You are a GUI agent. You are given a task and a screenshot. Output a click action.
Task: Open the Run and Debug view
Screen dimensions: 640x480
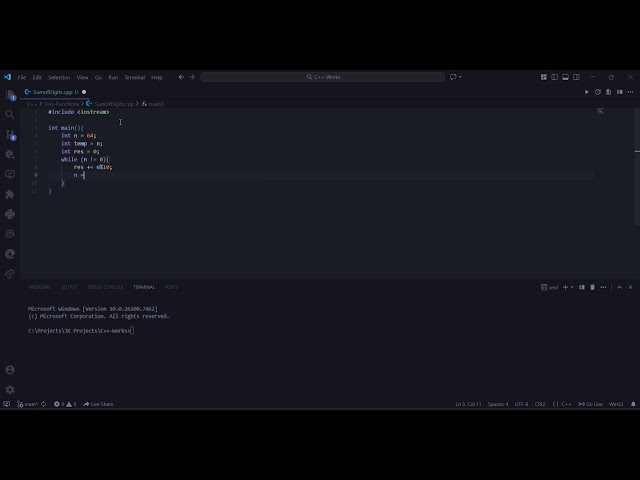pos(10,154)
